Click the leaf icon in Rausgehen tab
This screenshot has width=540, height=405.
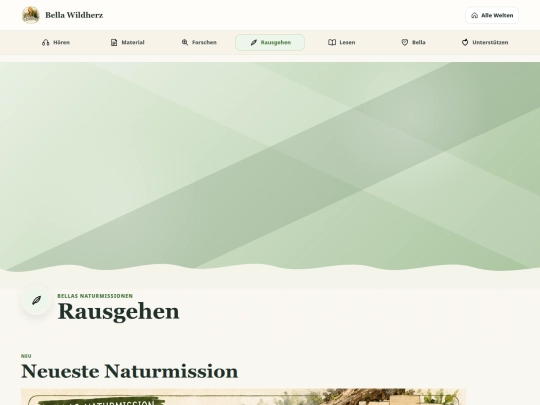click(254, 42)
